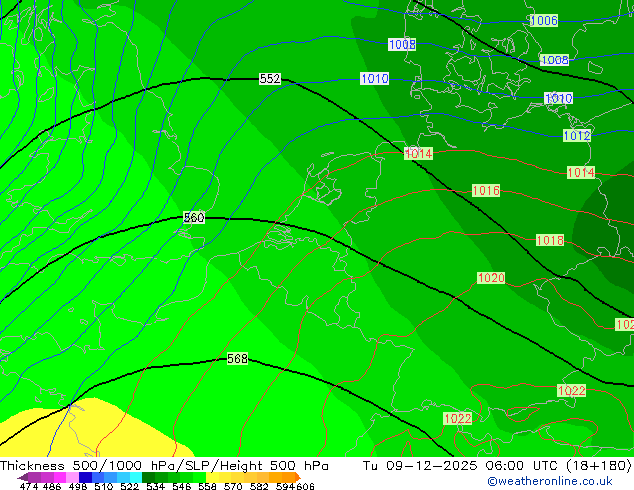
Task: Click the 474 legend value
Action: pos(29,486)
